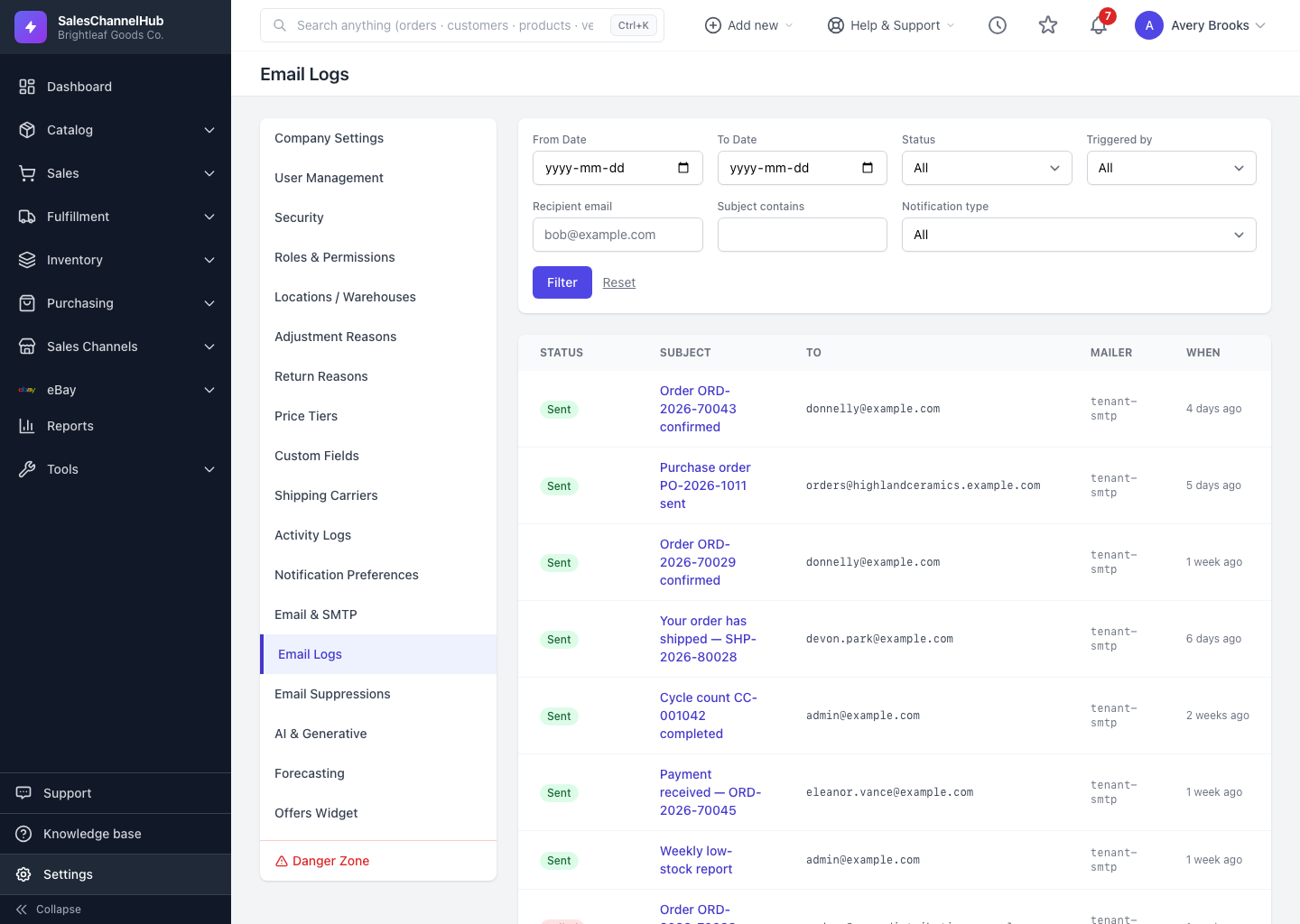This screenshot has height=924, width=1300.
Task: Expand the Fulfillment menu chevron
Action: [x=209, y=217]
